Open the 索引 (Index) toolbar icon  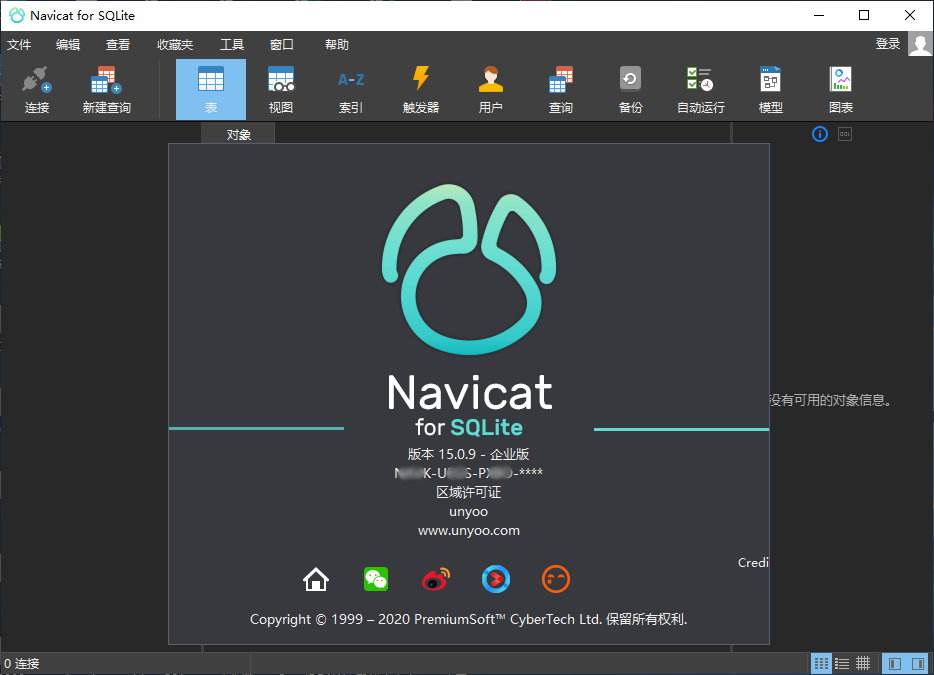(351, 90)
